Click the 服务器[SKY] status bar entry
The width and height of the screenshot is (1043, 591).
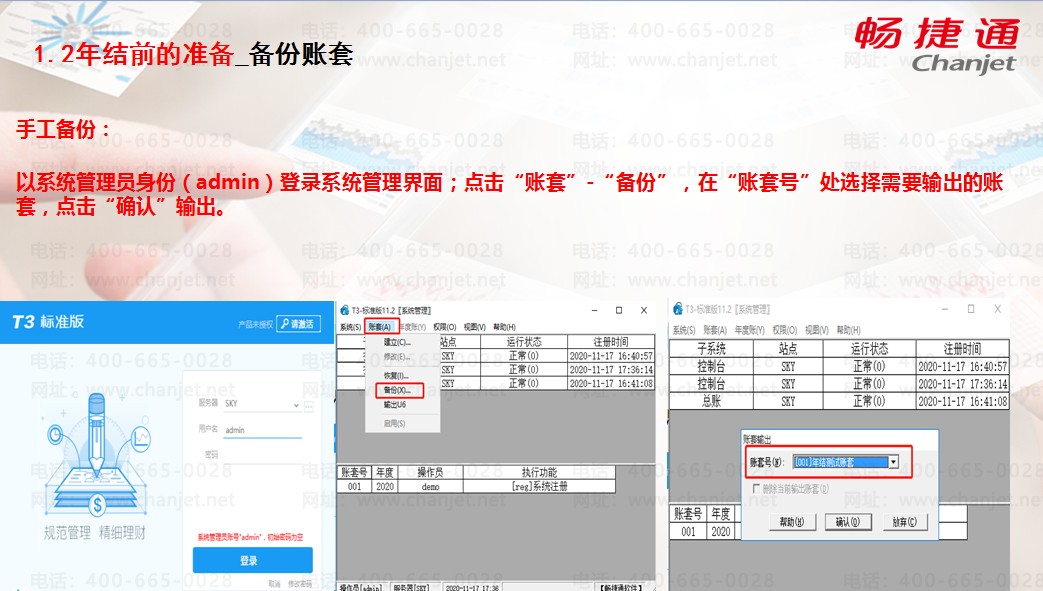pos(412,587)
